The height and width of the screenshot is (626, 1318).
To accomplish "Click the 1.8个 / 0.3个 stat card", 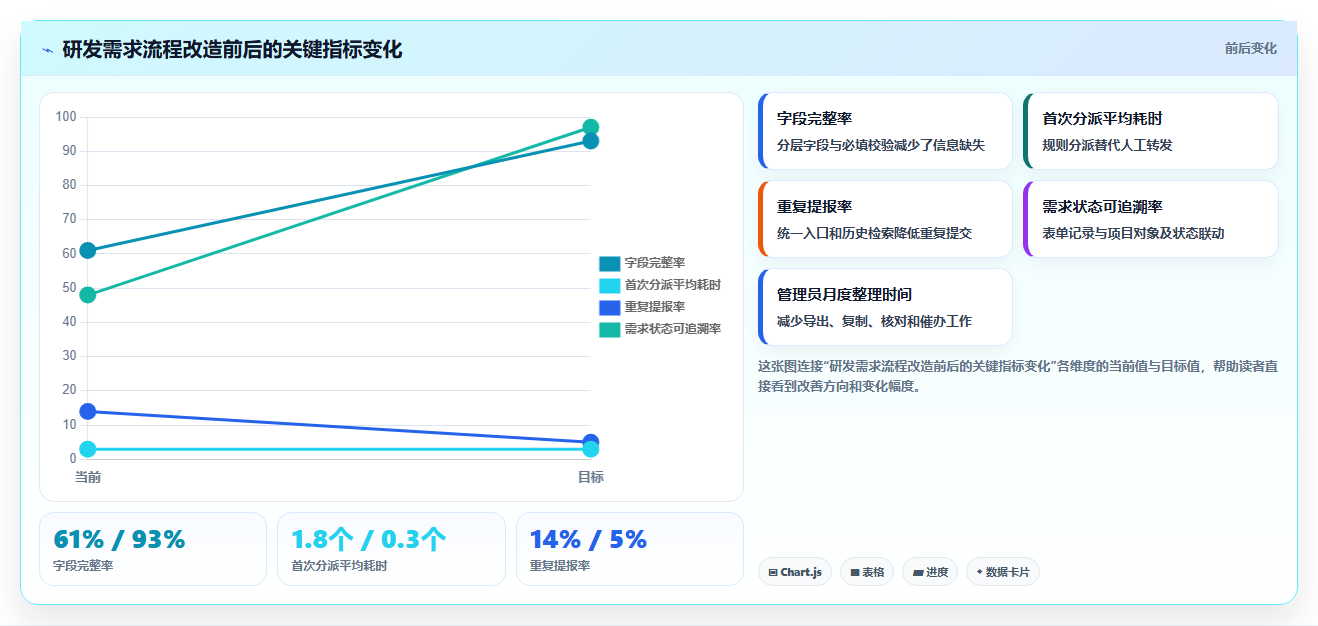I will 391,549.
